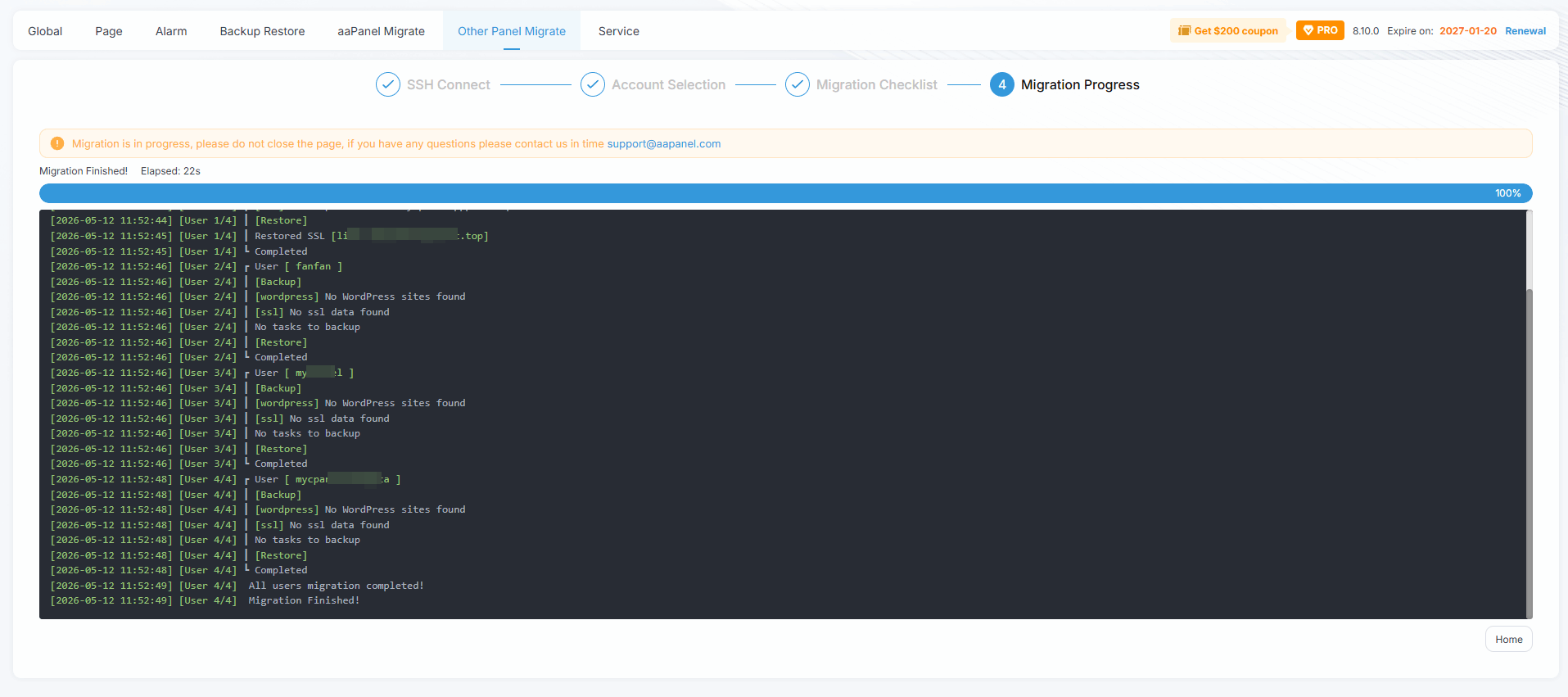Click the Elapsed: 22s text
Screen dimensions: 1568x697
pyautogui.click(x=170, y=171)
